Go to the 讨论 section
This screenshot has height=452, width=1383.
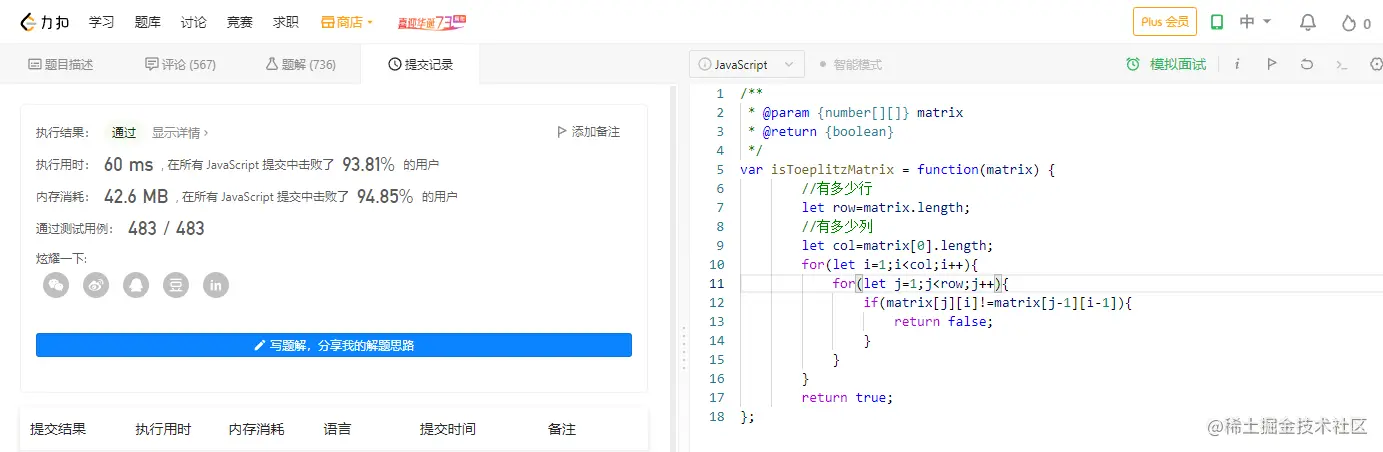point(194,22)
